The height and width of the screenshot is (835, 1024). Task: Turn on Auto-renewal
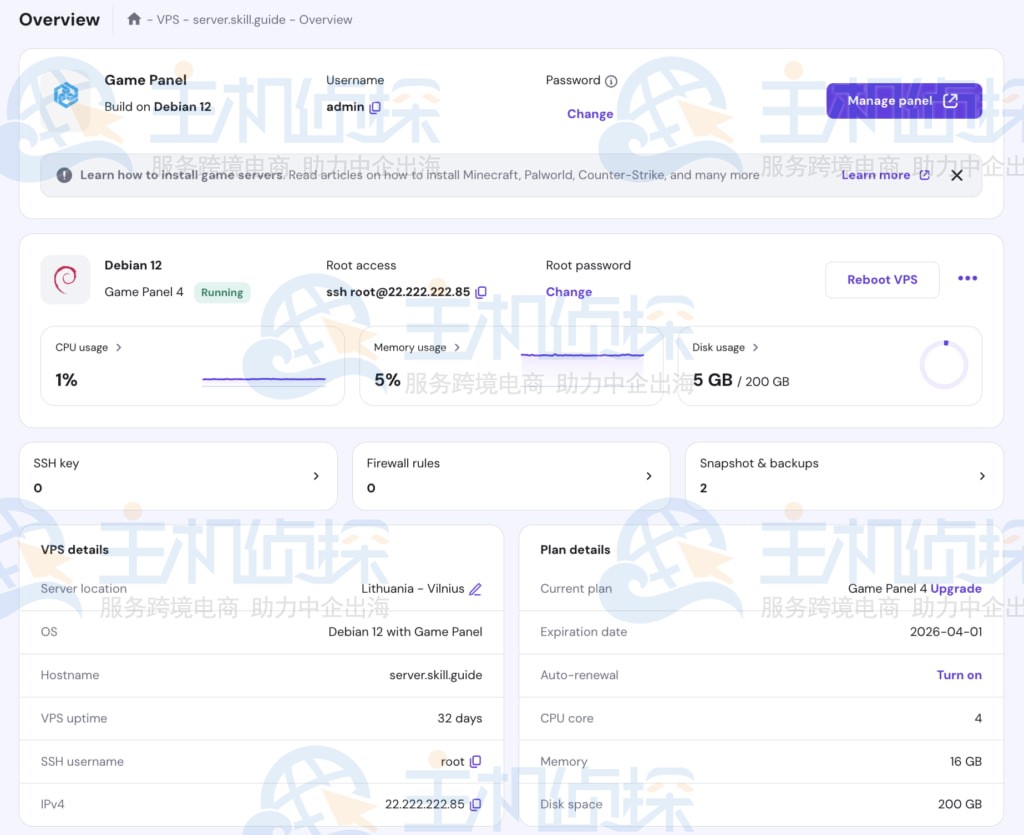pos(958,675)
